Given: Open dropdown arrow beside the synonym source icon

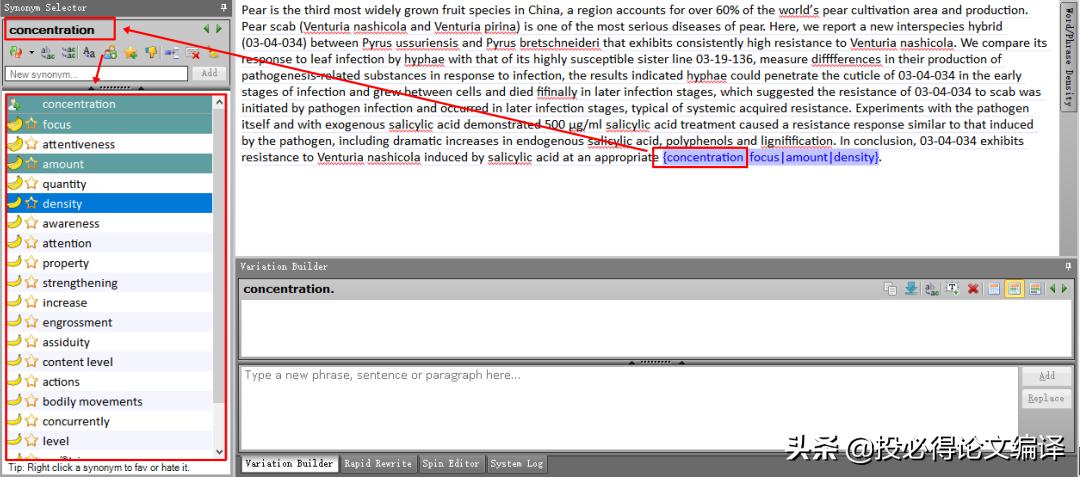Looking at the screenshot, I should pyautogui.click(x=32, y=52).
